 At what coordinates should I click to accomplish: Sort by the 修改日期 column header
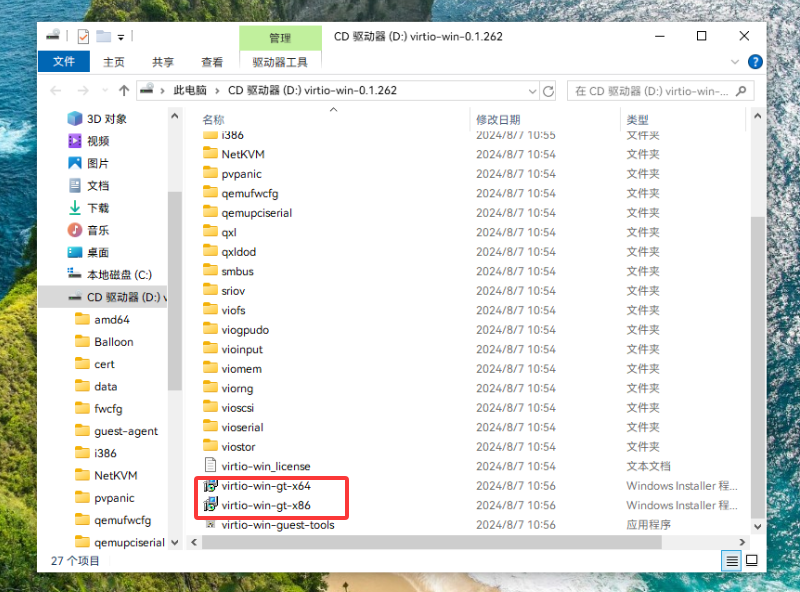498,119
